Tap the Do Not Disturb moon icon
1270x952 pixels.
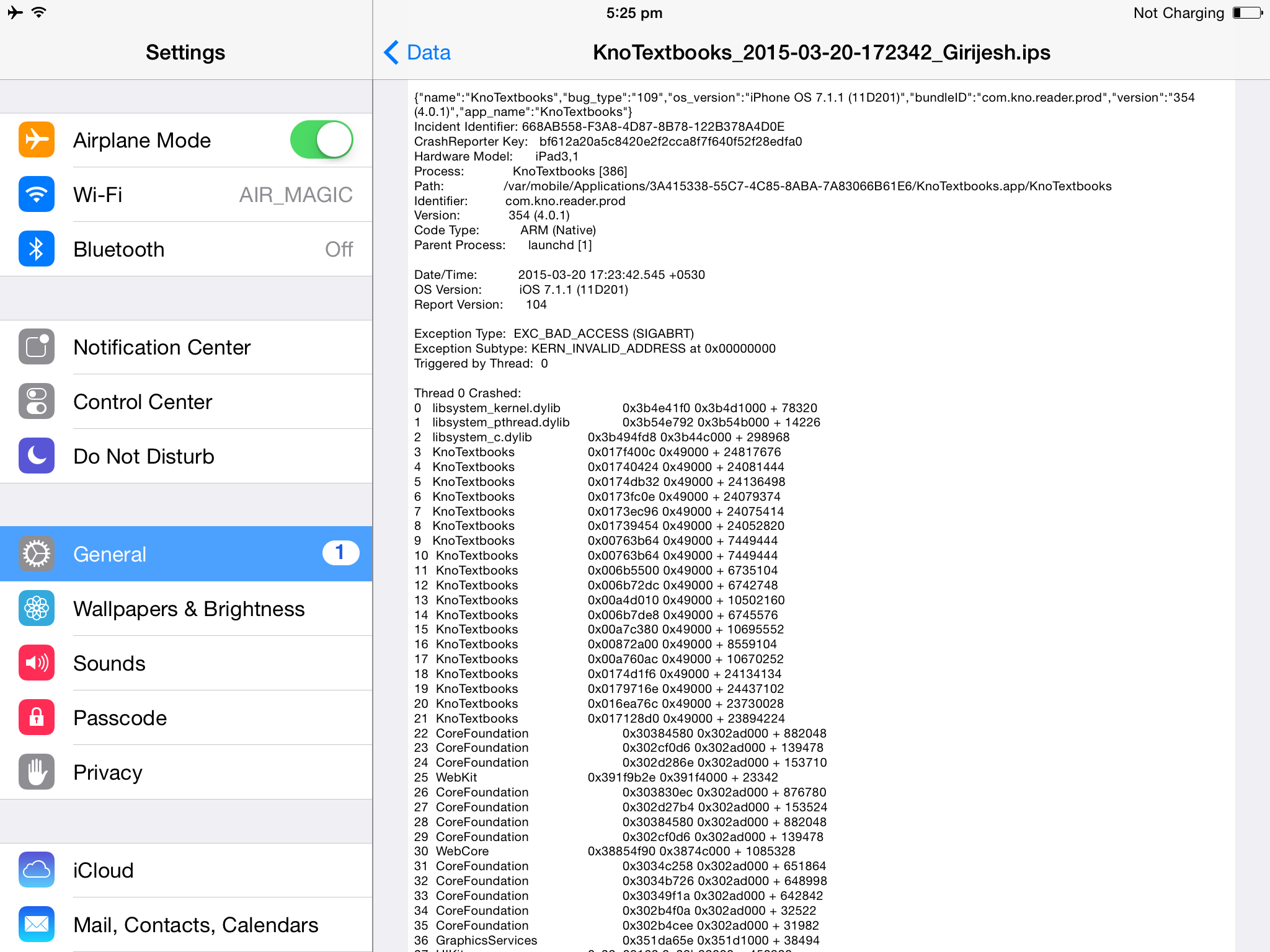pyautogui.click(x=37, y=456)
